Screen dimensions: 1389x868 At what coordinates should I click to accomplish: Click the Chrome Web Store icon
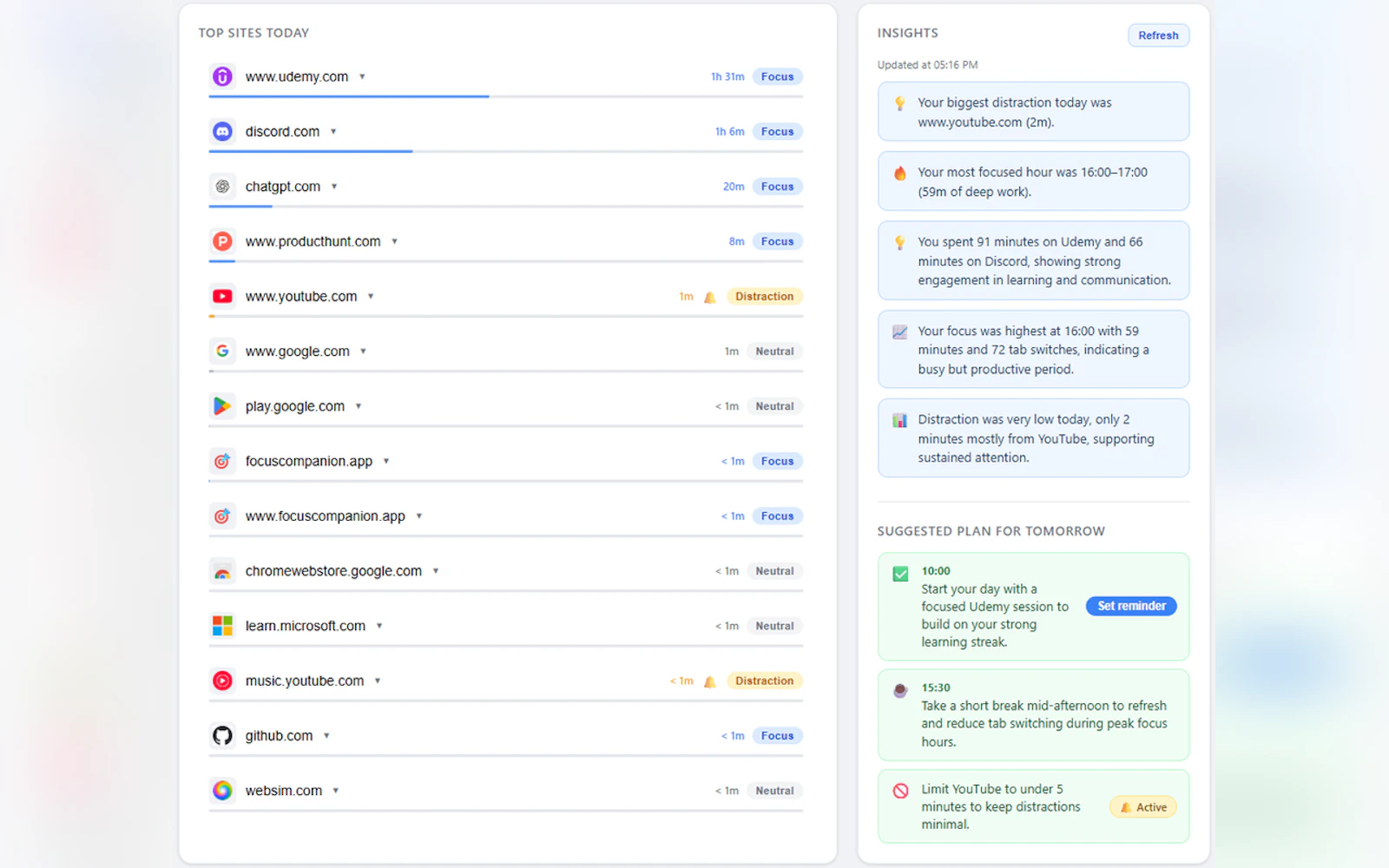222,571
